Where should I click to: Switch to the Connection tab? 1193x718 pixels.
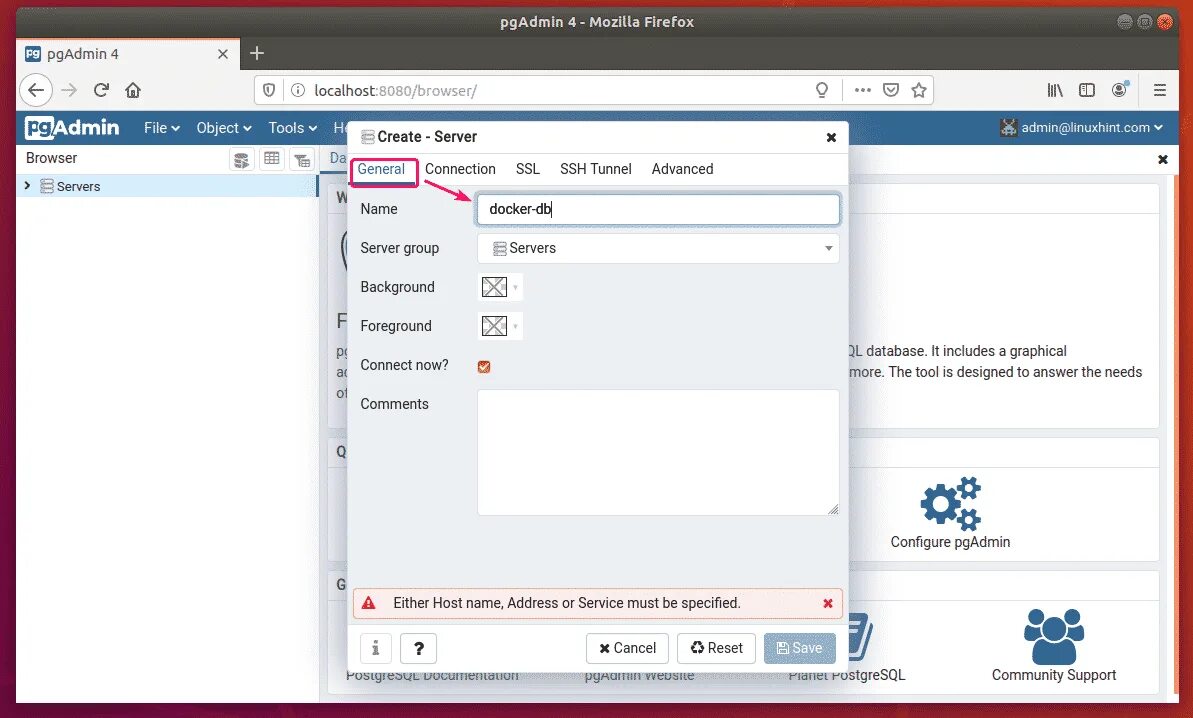460,169
